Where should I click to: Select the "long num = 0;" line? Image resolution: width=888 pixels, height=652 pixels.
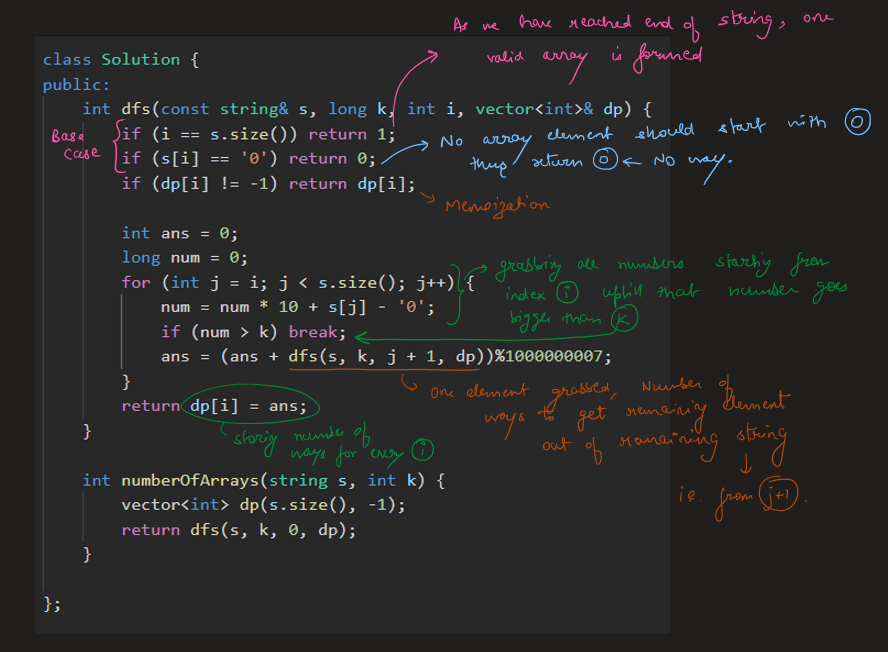[184, 258]
